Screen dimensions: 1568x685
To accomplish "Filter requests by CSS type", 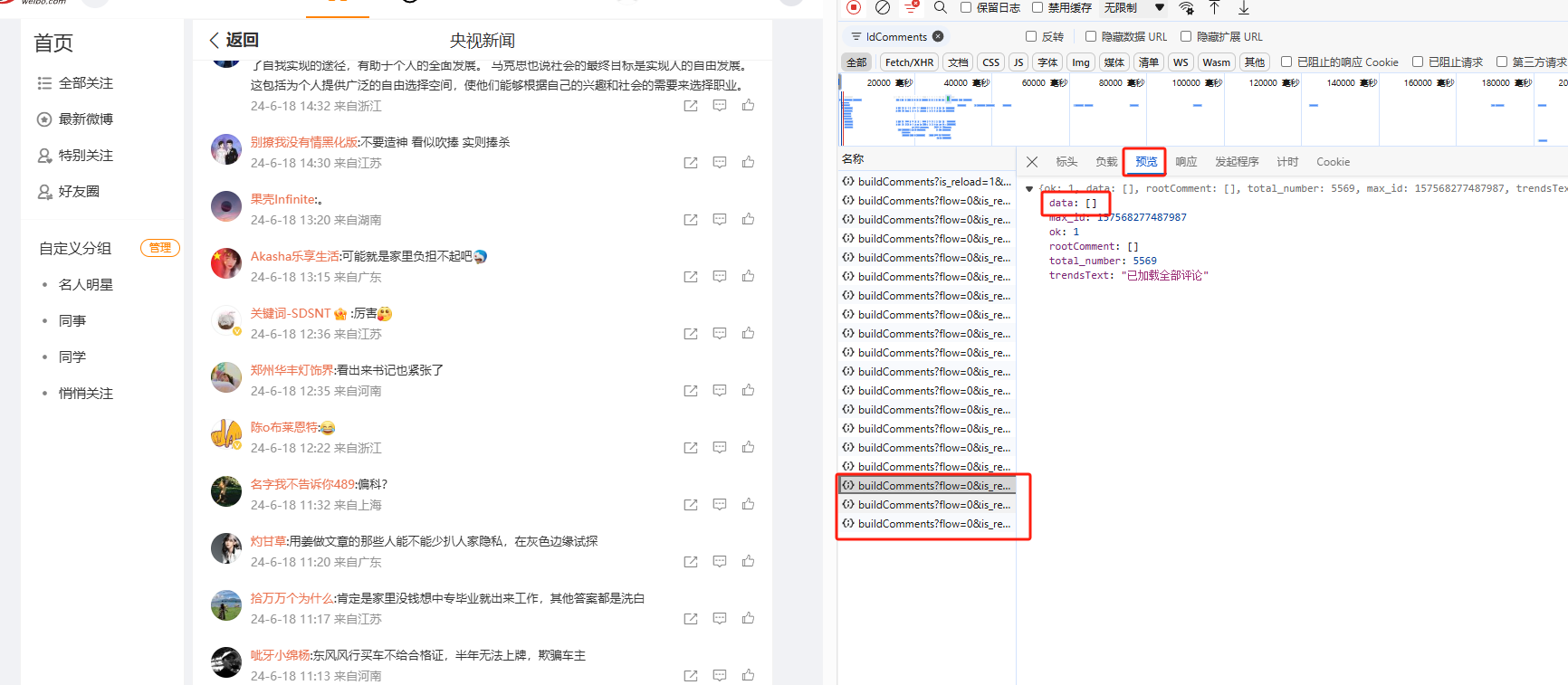I will pos(991,62).
